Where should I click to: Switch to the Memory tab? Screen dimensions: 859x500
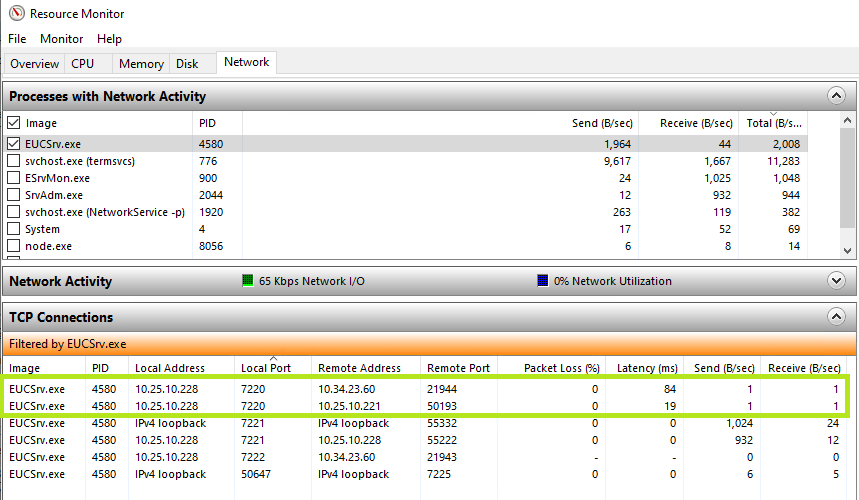pyautogui.click(x=141, y=64)
